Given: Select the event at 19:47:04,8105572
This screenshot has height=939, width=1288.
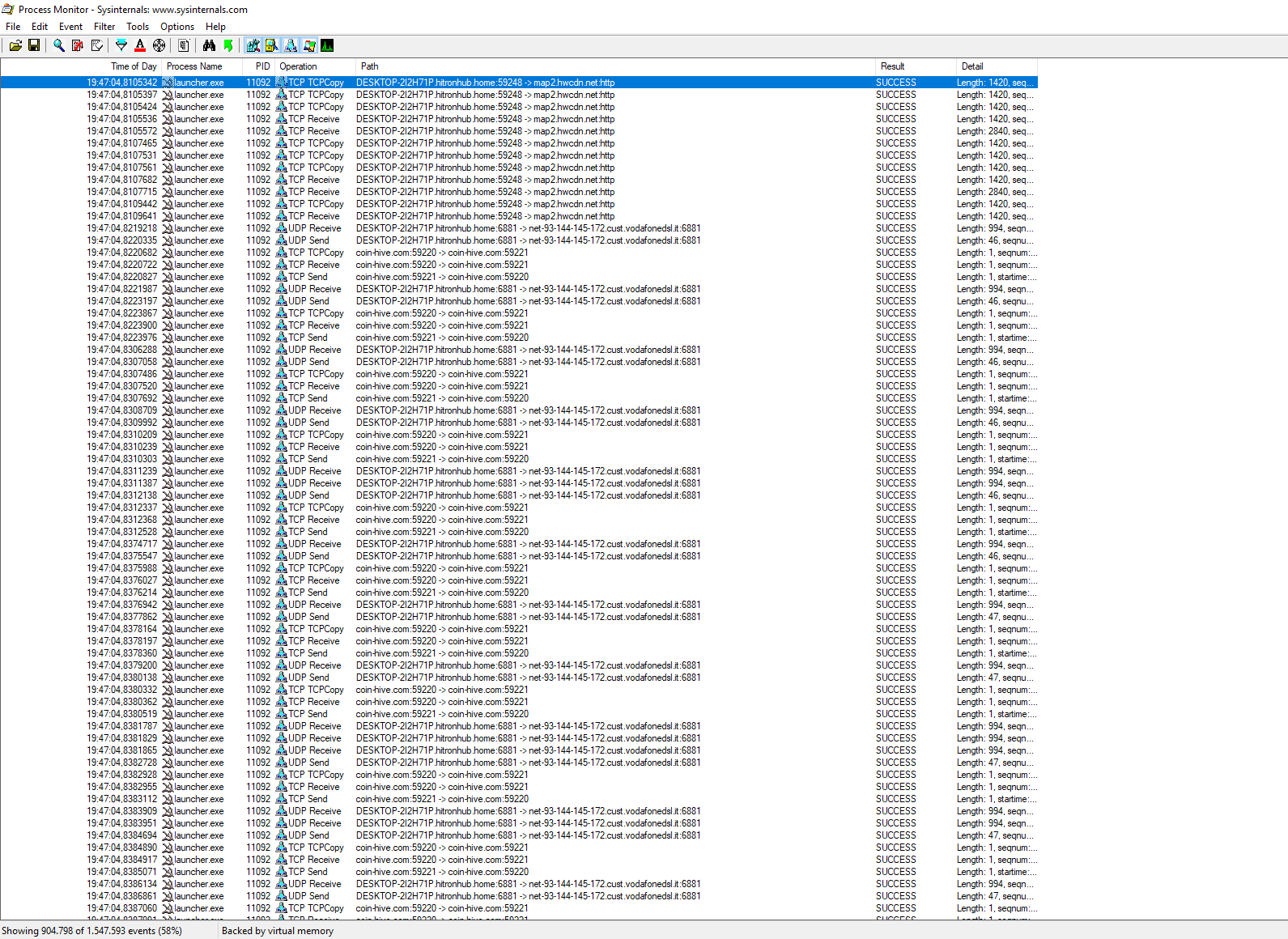Looking at the screenshot, I should [518, 131].
